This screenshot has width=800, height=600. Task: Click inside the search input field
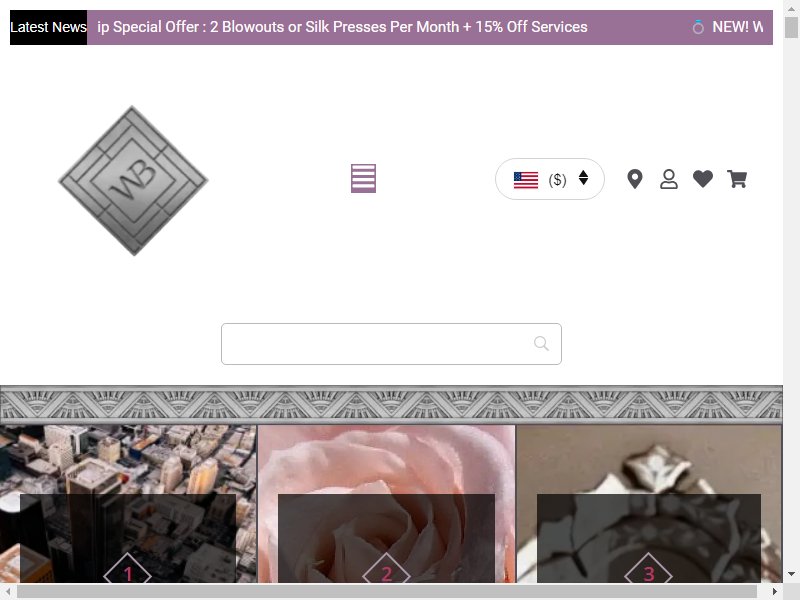pos(391,344)
